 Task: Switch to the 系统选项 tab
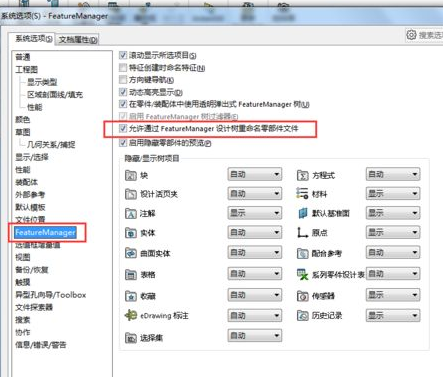tap(32, 39)
